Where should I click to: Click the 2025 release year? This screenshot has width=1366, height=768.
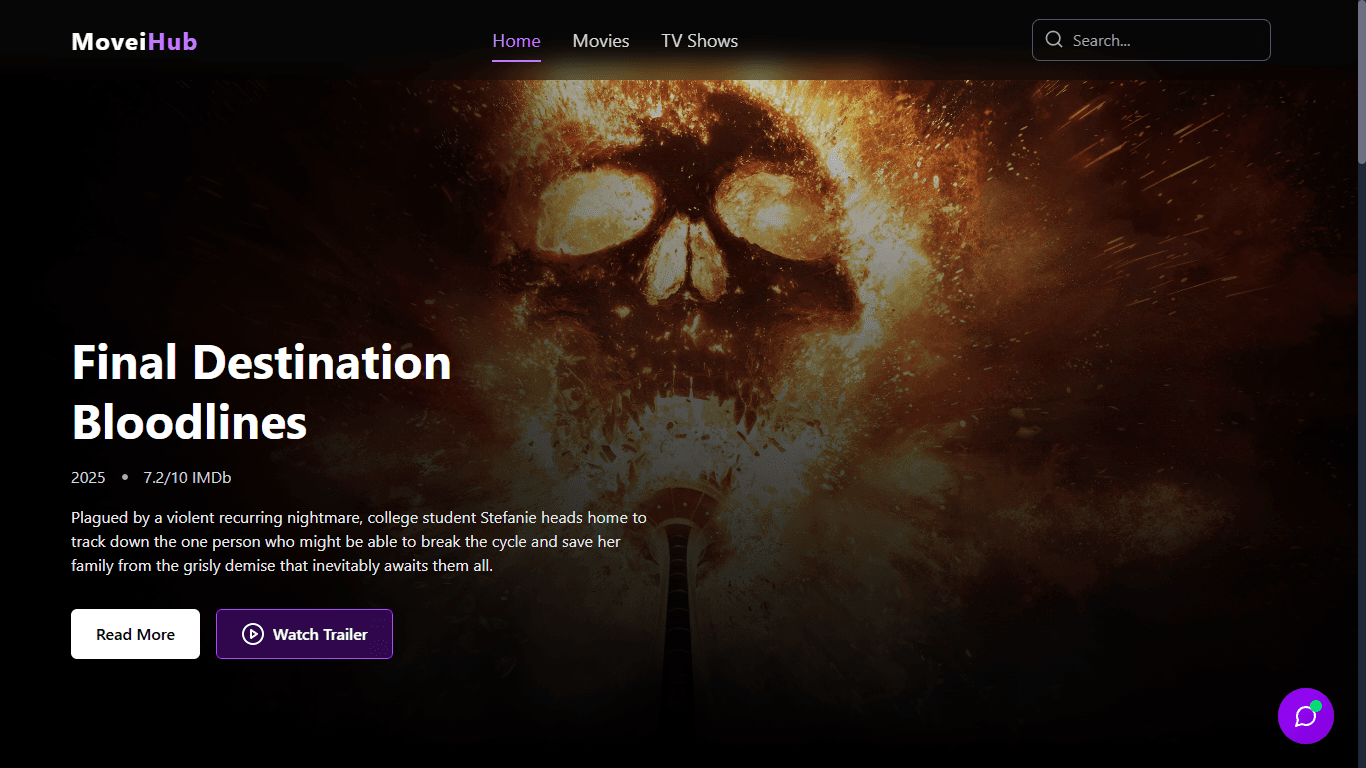click(x=88, y=478)
